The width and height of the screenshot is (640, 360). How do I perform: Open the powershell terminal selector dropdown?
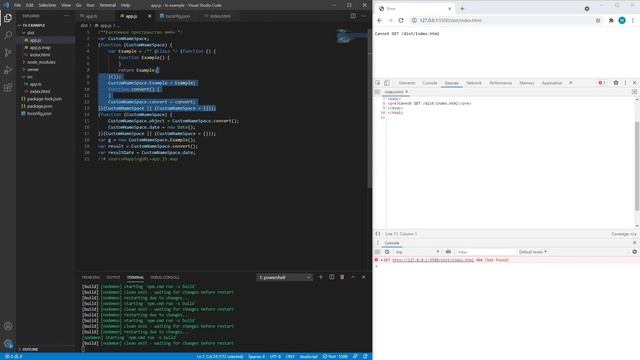coord(284,277)
